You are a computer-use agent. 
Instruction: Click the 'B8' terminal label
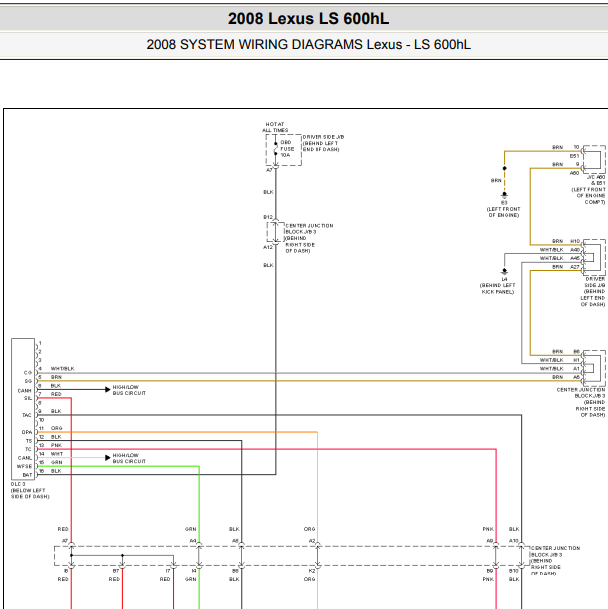click(235, 571)
